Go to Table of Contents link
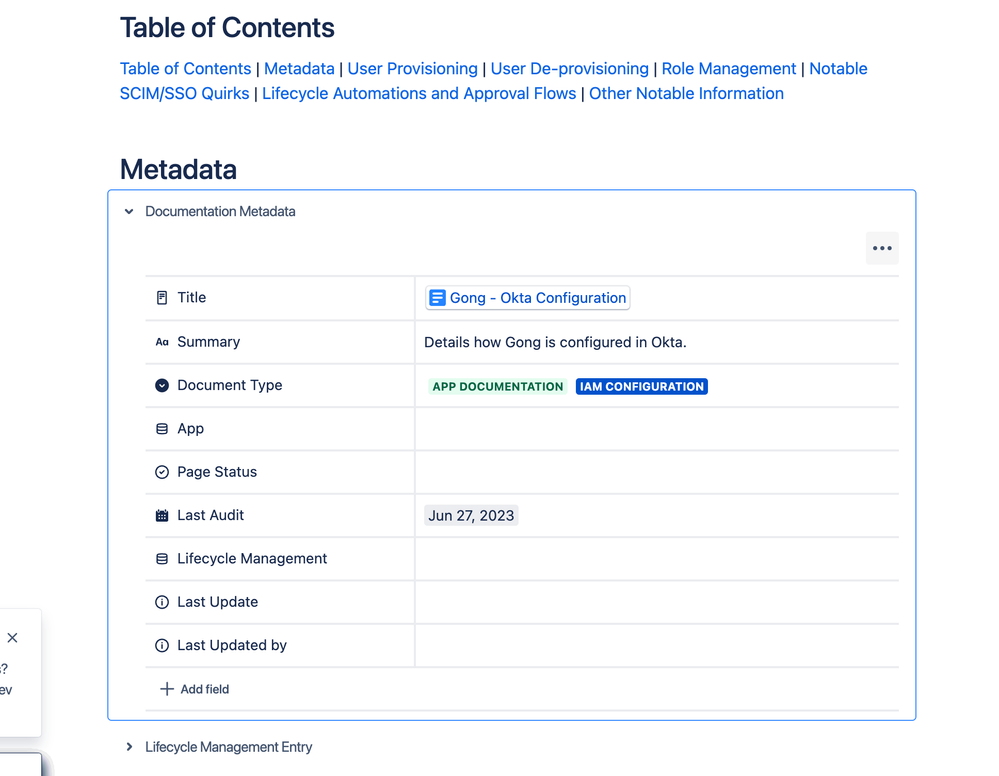The image size is (999, 776). coord(185,69)
